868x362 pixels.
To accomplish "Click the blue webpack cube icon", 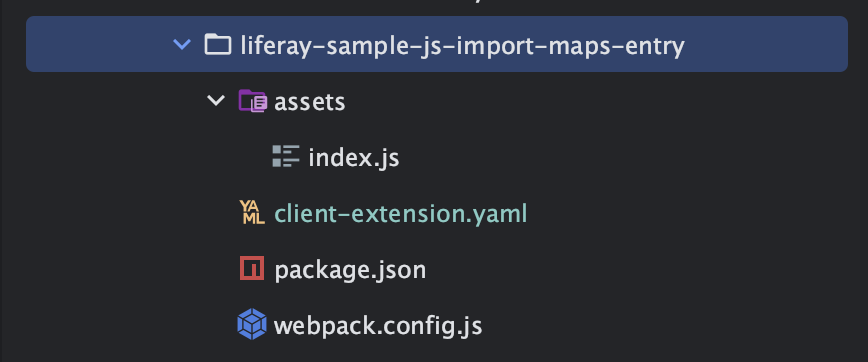I will pos(252,324).
